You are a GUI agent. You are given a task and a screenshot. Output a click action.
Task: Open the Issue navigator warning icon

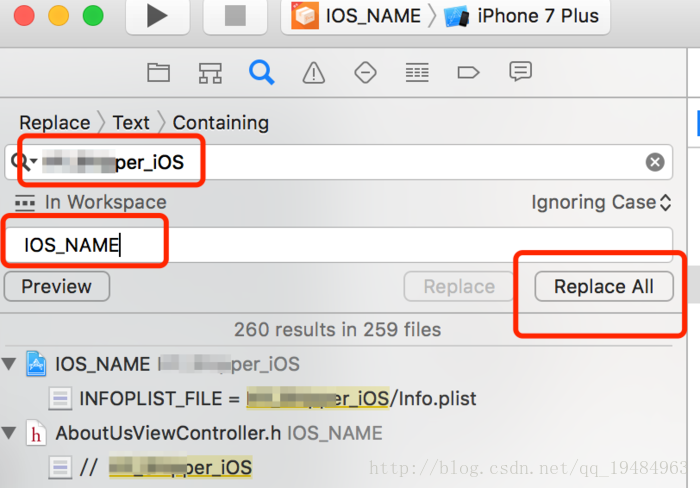coord(314,72)
